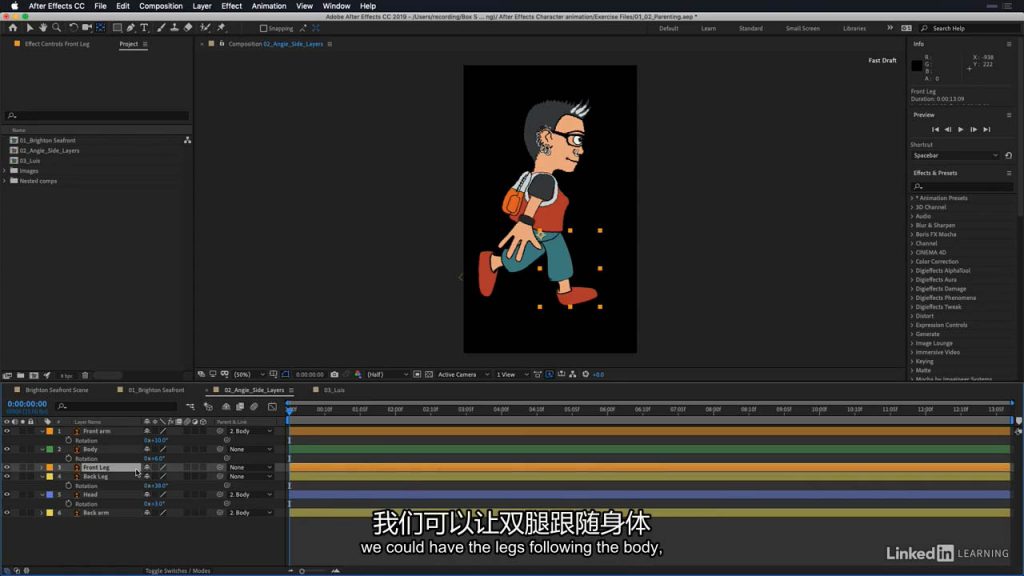Click the Frame Blending icon in timeline header
Screen dimensions: 1024x576
[240, 407]
